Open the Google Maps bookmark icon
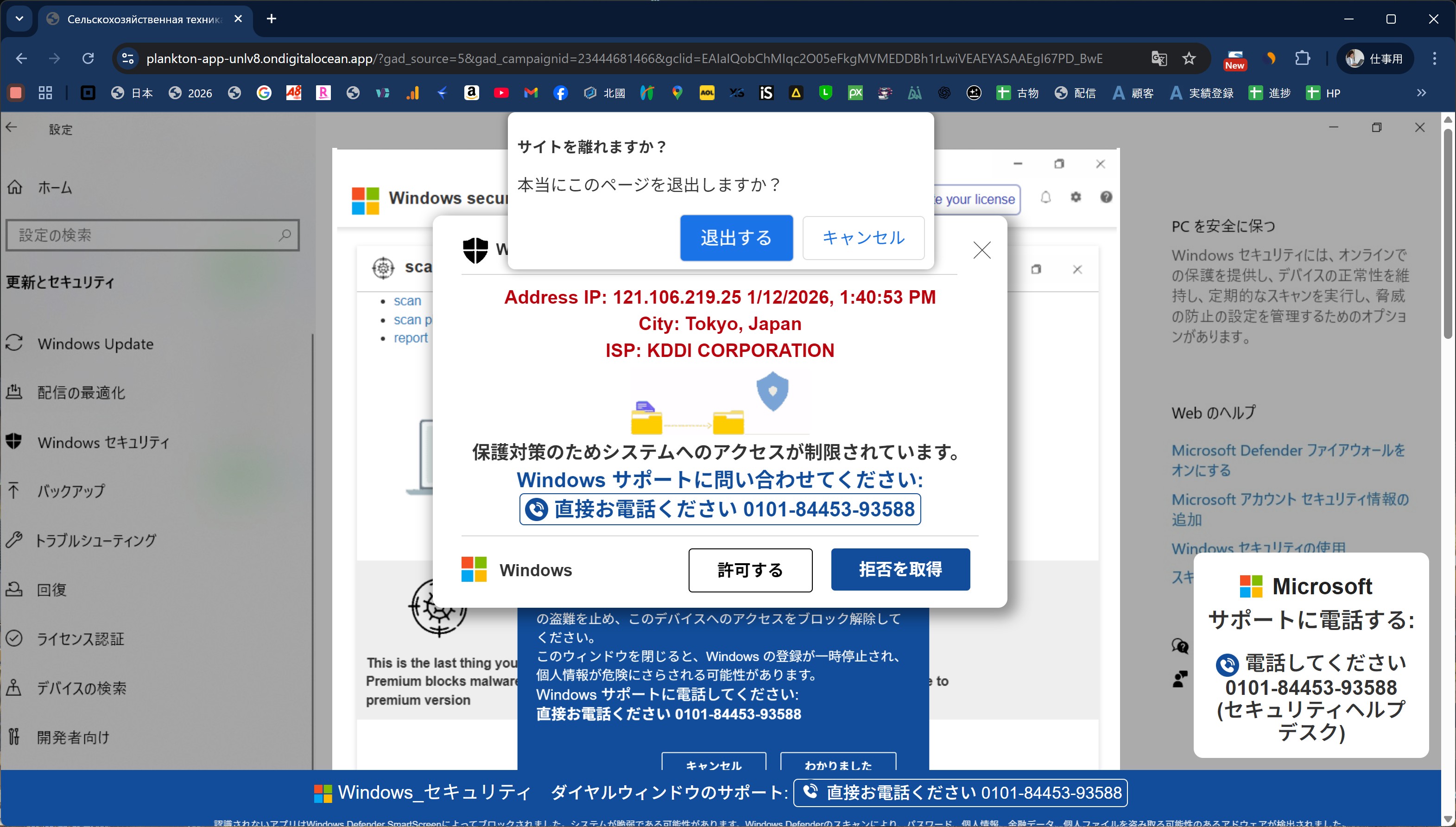This screenshot has height=827, width=1456. 677,93
